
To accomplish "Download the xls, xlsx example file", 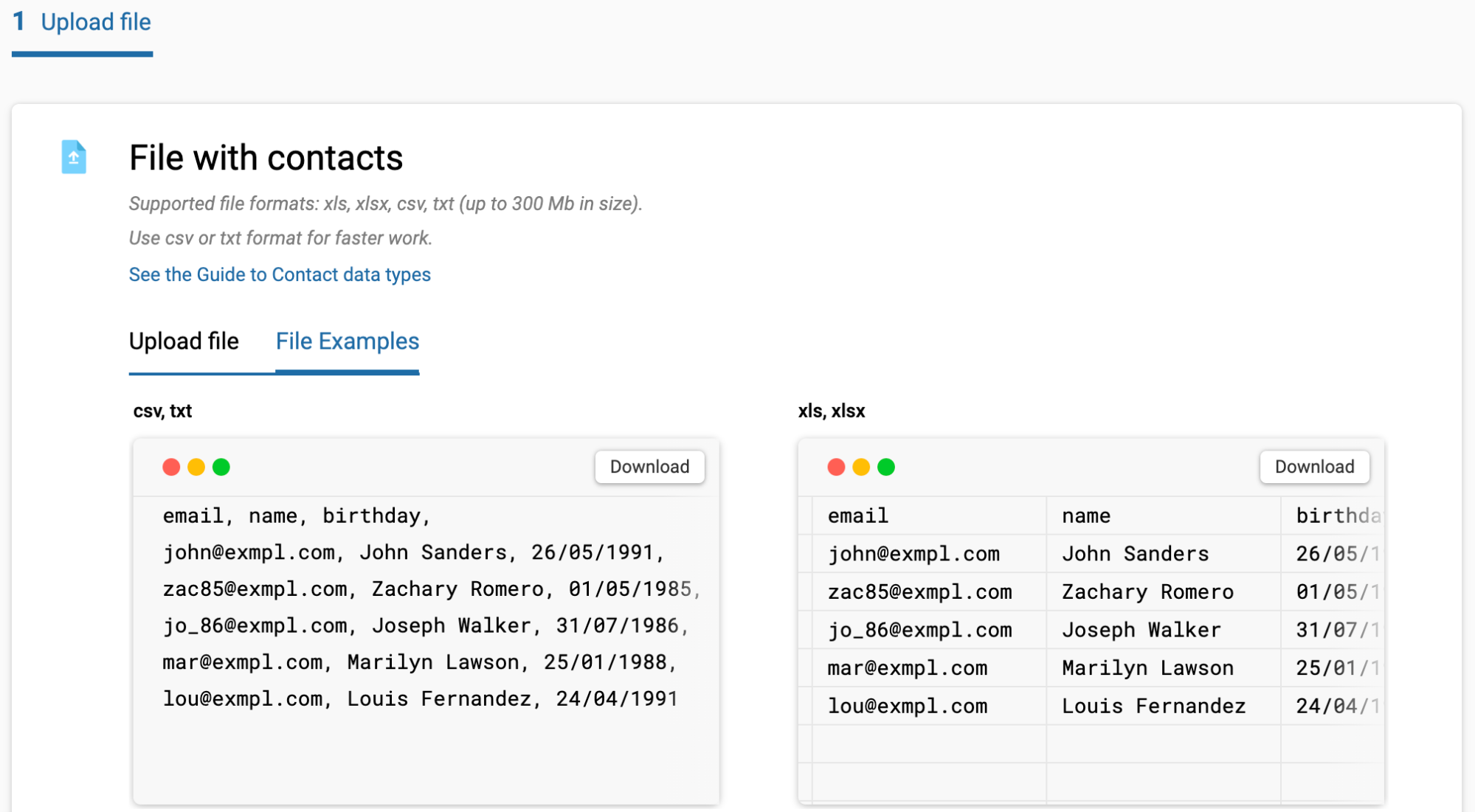I will click(x=1314, y=467).
